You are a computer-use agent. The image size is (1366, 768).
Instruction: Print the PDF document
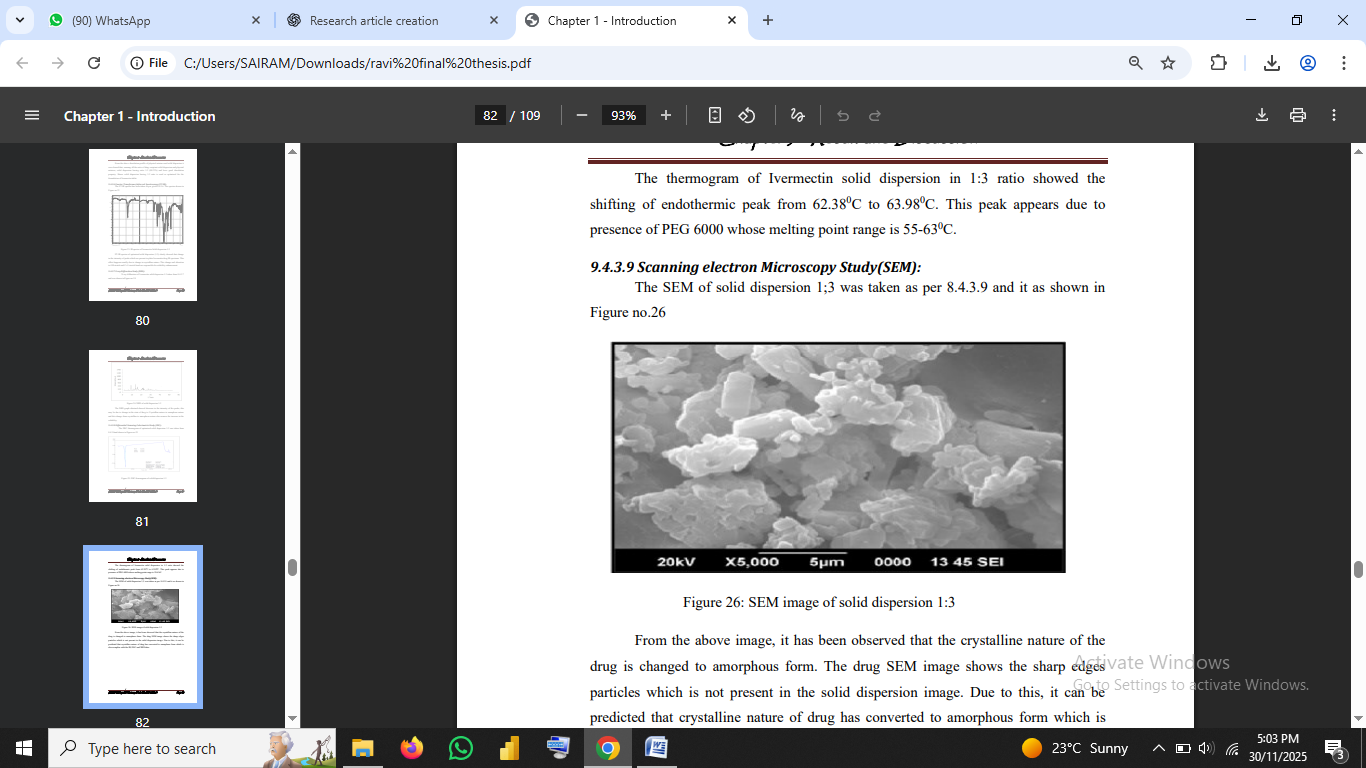[1298, 116]
